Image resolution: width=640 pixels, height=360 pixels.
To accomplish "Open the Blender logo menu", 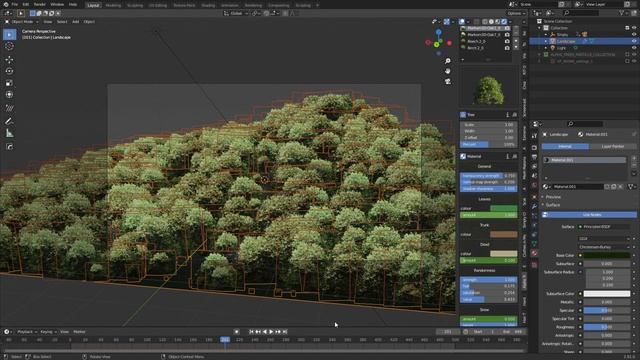I will click(6, 4).
